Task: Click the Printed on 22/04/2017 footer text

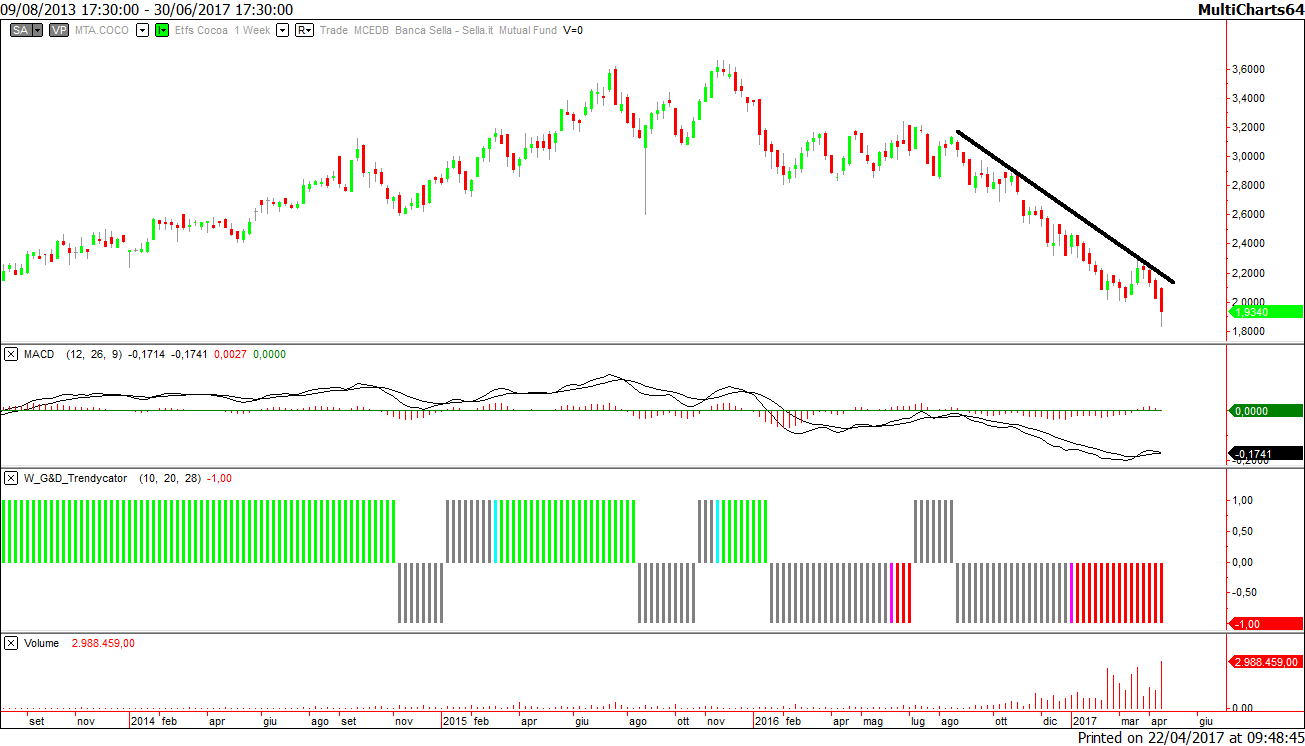Action: (1191, 737)
